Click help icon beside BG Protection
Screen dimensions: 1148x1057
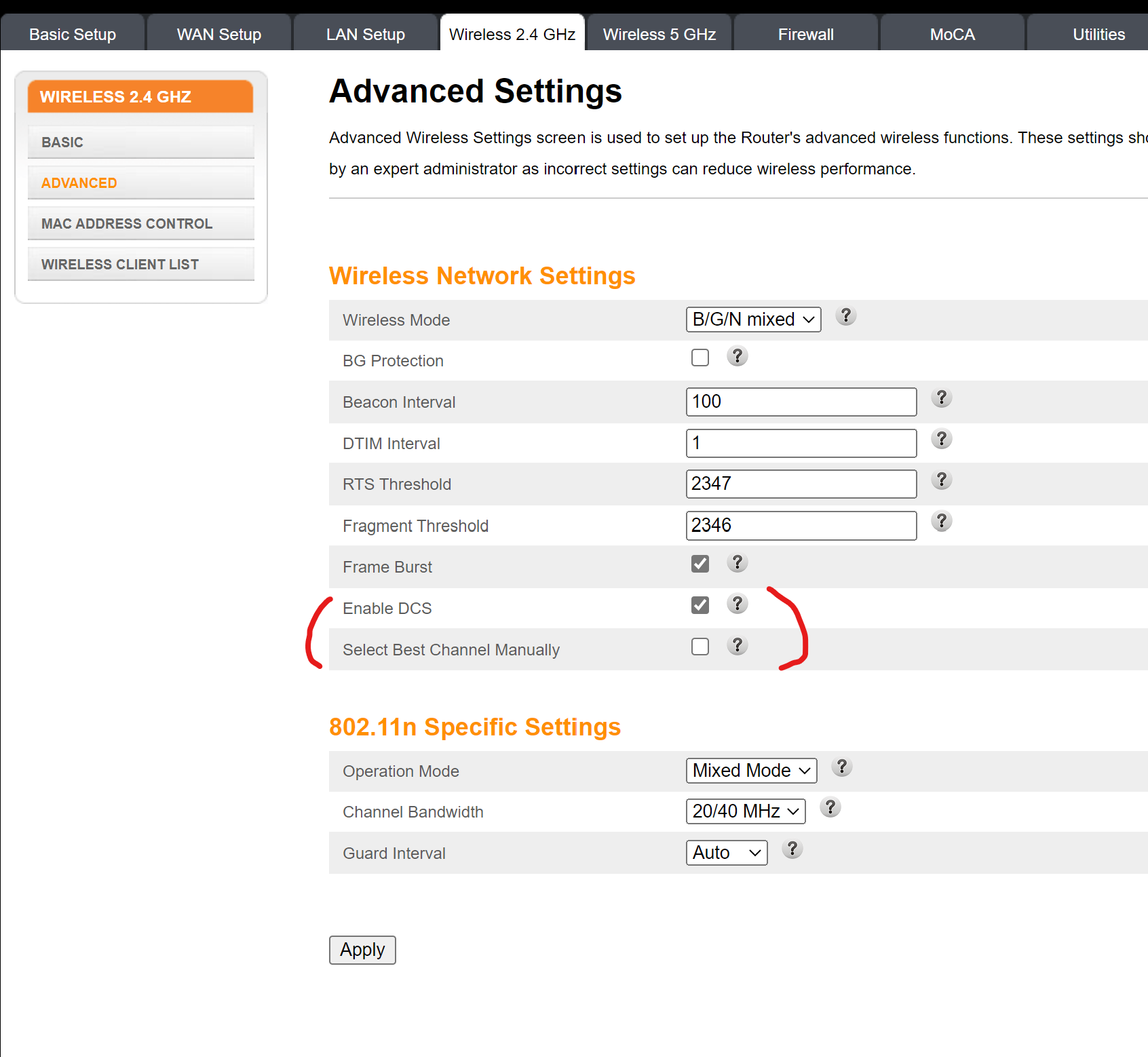[737, 356]
